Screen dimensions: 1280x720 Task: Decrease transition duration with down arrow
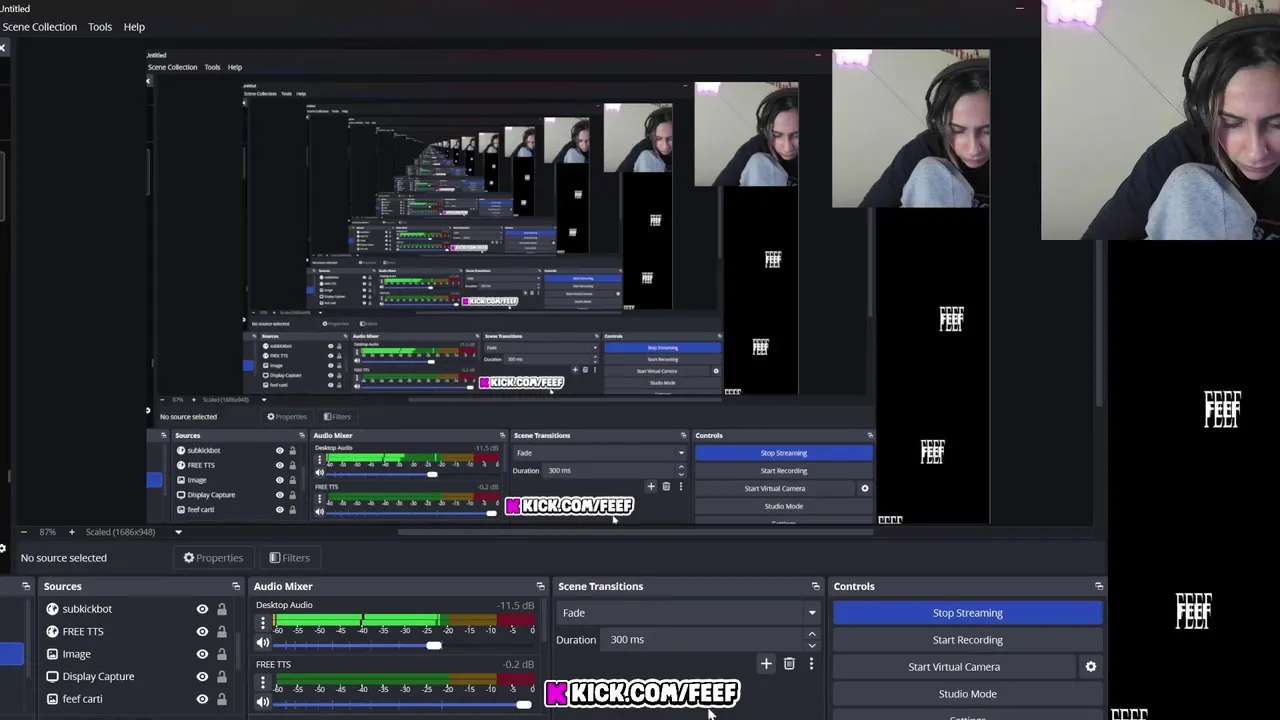[812, 646]
